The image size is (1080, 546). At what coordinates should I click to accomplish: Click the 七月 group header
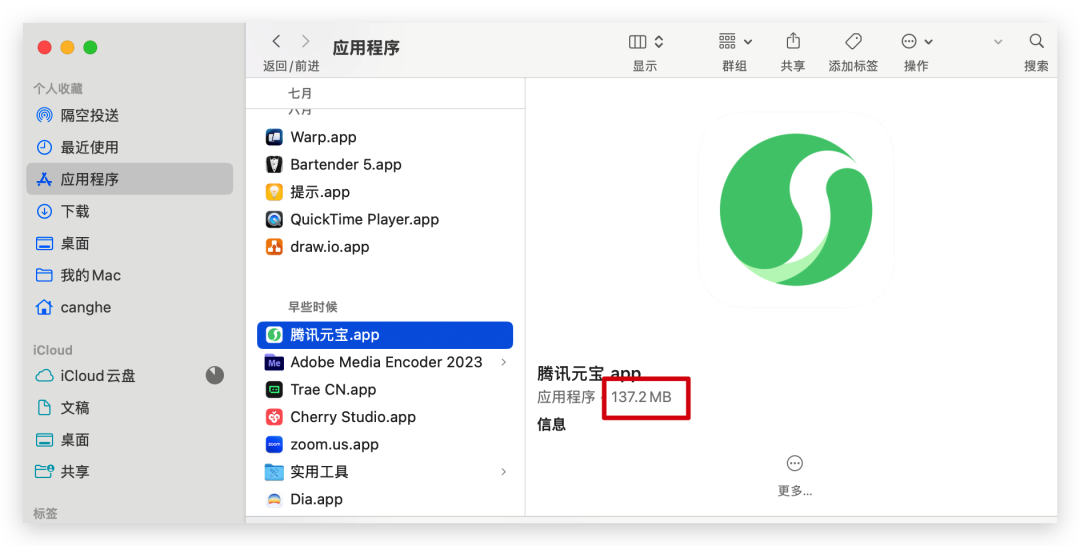300,93
